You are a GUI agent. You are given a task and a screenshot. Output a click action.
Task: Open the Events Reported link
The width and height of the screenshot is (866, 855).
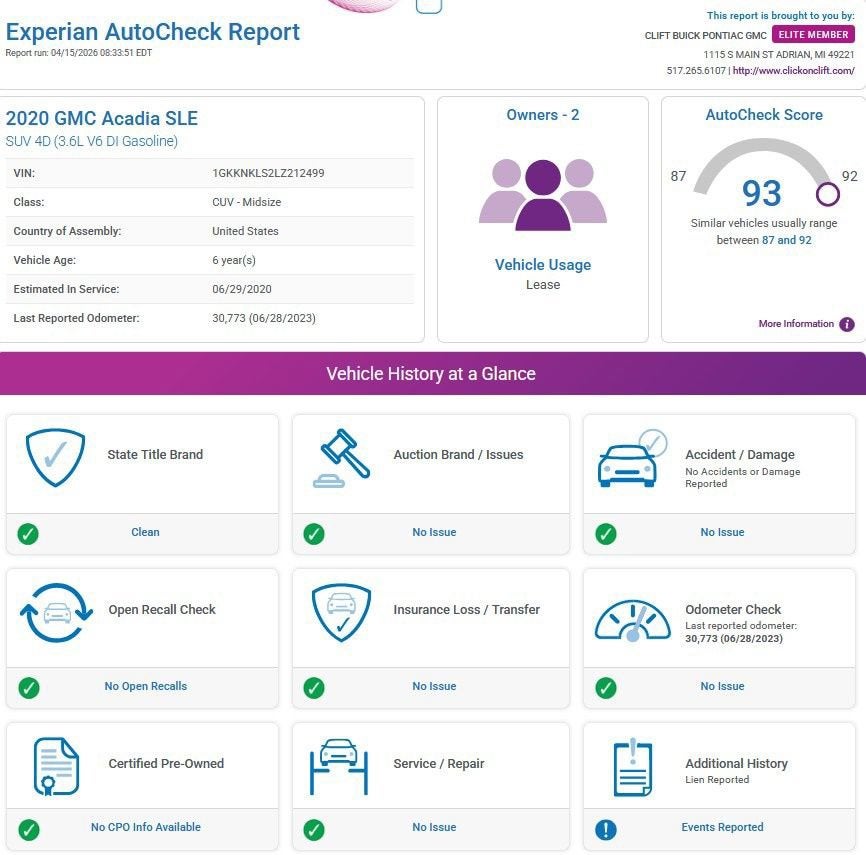coord(722,827)
